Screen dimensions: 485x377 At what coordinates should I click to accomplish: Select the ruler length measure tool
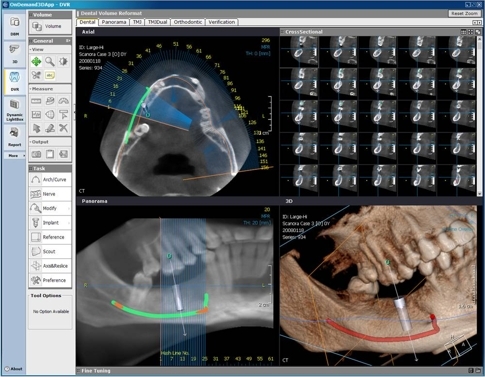pos(36,101)
